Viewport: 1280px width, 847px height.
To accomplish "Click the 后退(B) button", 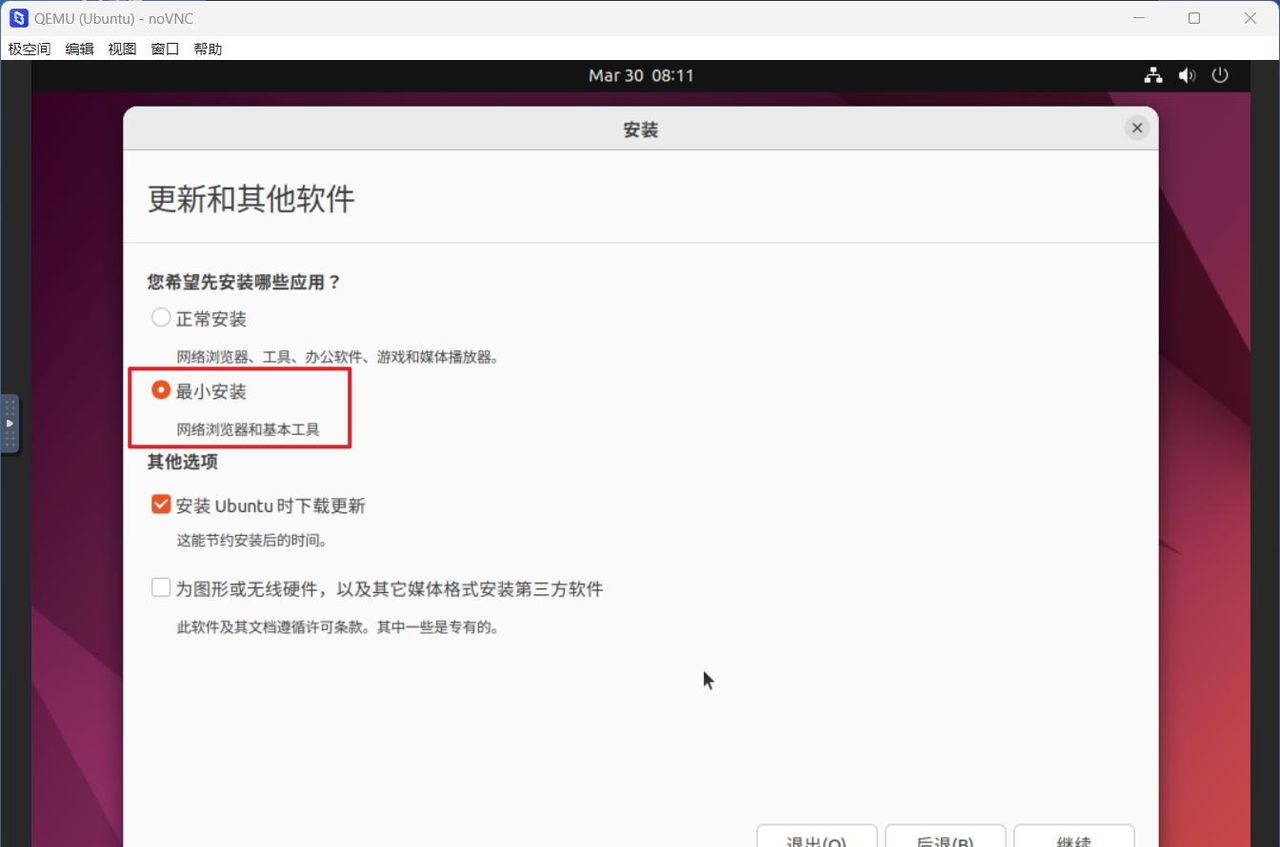I will coord(945,836).
